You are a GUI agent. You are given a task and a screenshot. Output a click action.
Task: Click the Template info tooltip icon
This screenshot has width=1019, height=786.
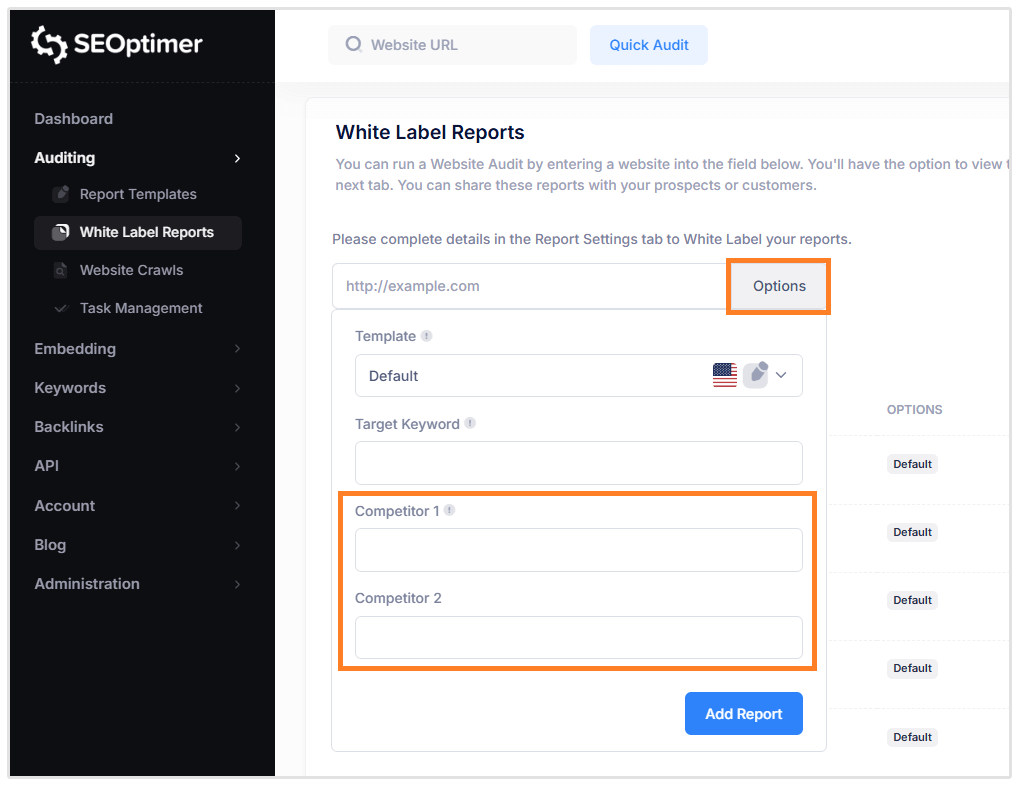pos(427,336)
